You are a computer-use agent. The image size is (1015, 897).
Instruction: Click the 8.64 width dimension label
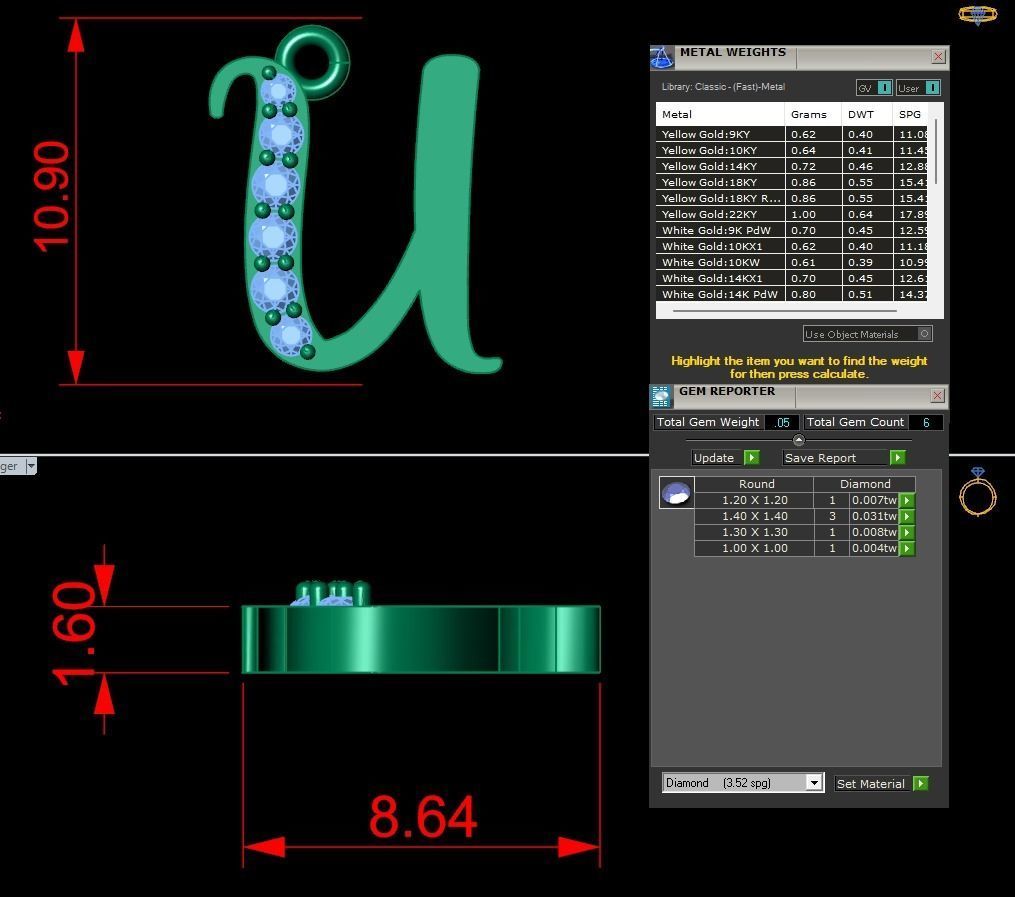[x=423, y=817]
